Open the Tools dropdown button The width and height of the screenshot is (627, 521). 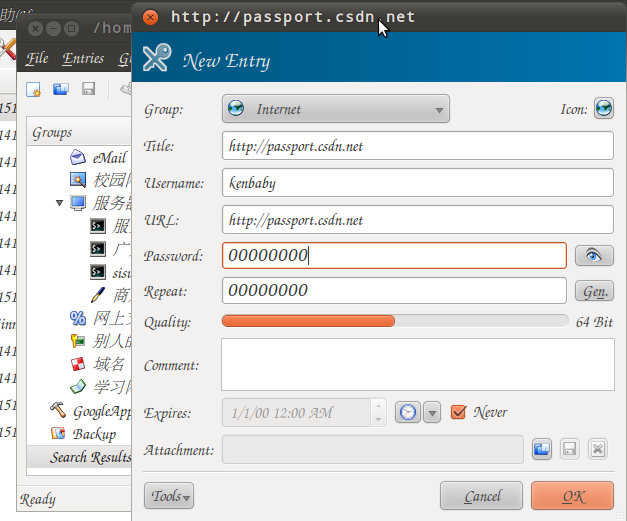coord(169,496)
